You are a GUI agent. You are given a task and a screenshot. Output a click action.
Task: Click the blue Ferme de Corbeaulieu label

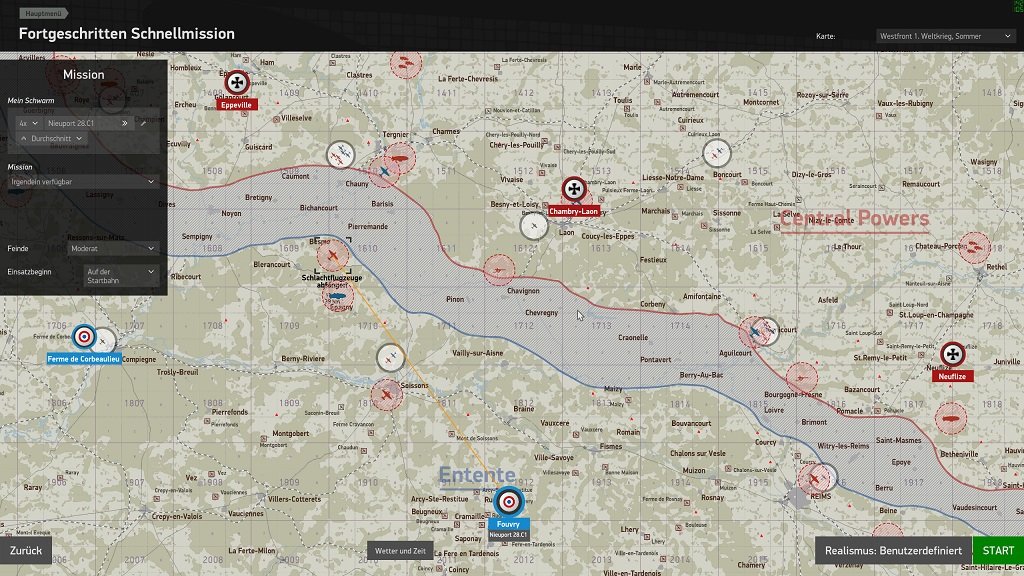point(84,359)
